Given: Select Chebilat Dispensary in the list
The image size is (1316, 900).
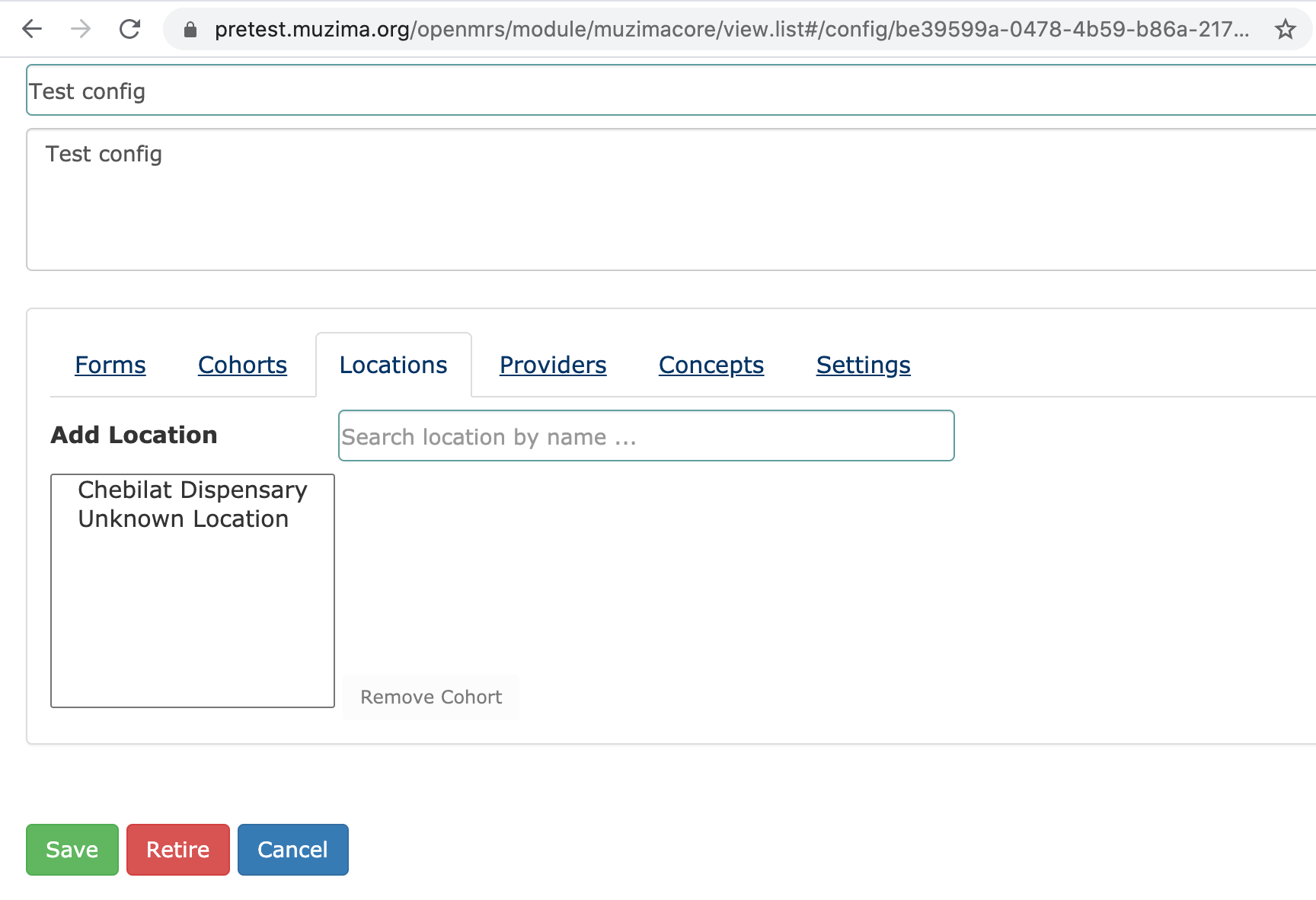Looking at the screenshot, I should coord(193,490).
